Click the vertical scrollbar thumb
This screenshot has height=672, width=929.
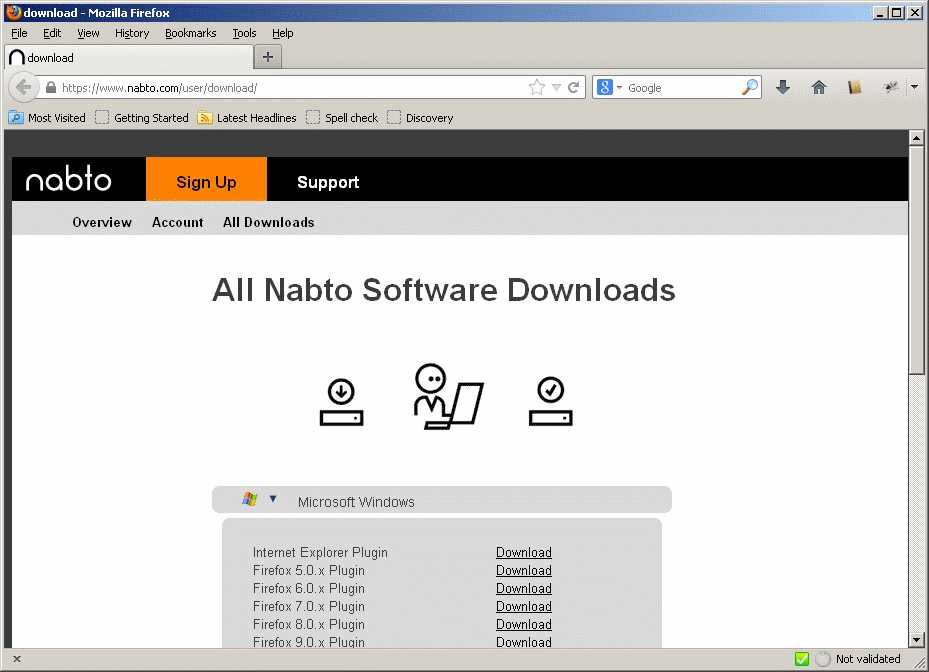(916, 261)
